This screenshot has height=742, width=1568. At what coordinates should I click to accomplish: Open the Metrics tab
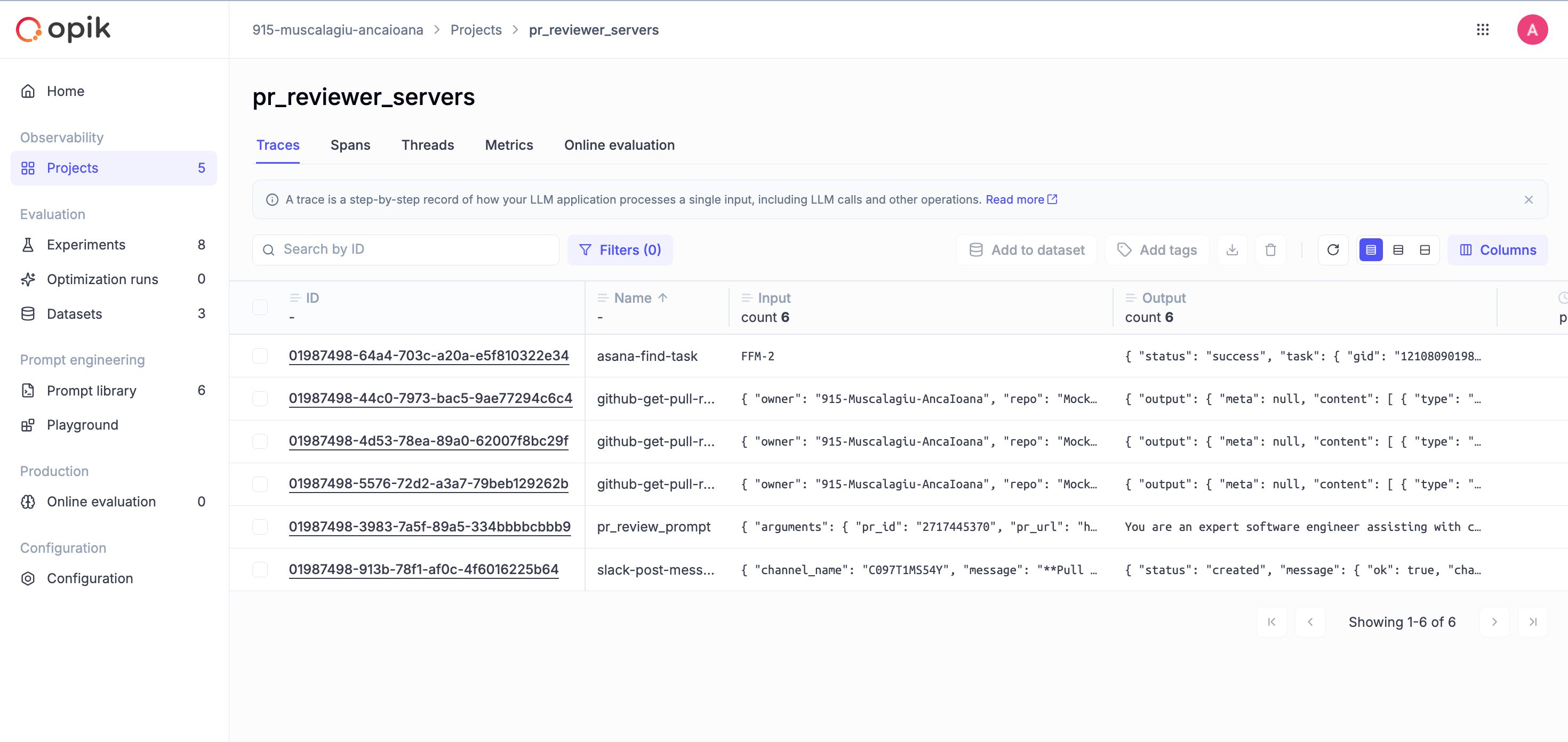(x=508, y=146)
